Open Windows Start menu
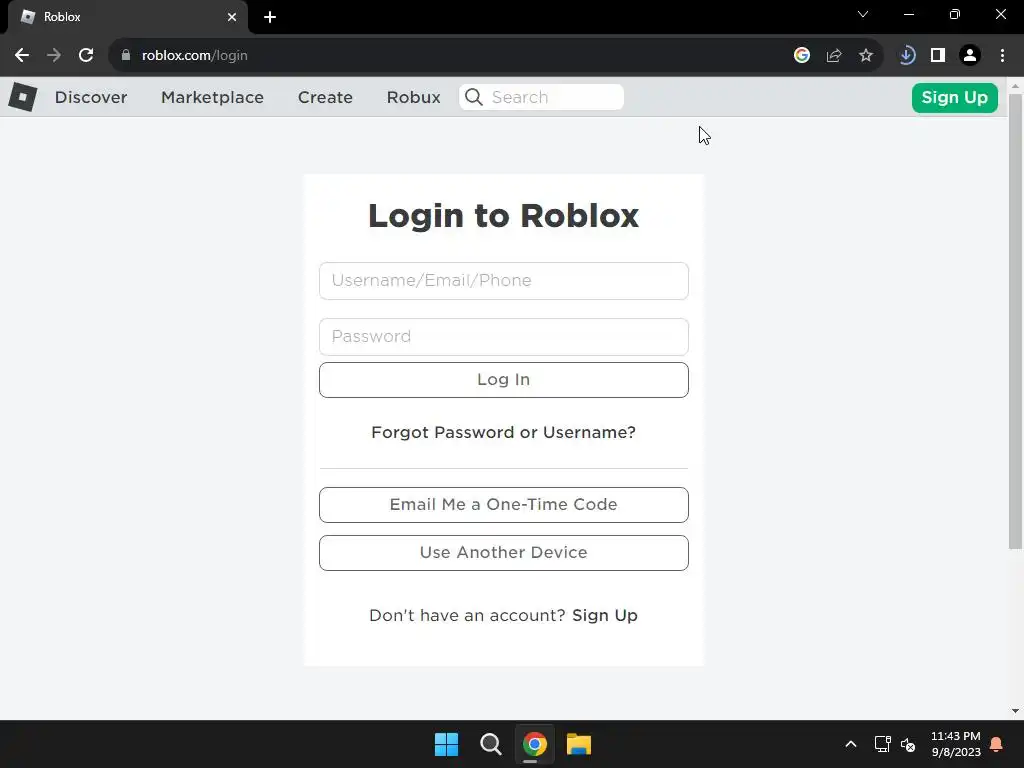Viewport: 1024px width, 768px height. pyautogui.click(x=447, y=744)
